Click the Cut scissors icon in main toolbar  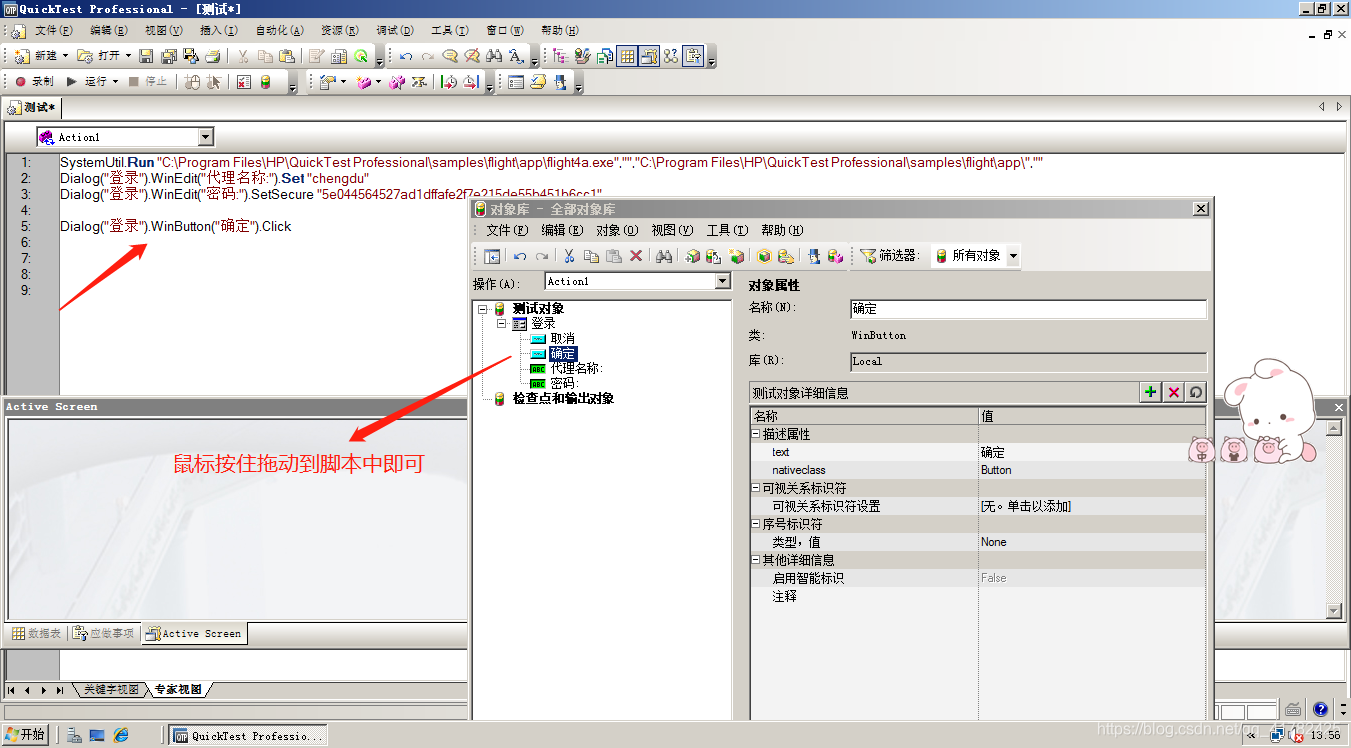pyautogui.click(x=243, y=56)
